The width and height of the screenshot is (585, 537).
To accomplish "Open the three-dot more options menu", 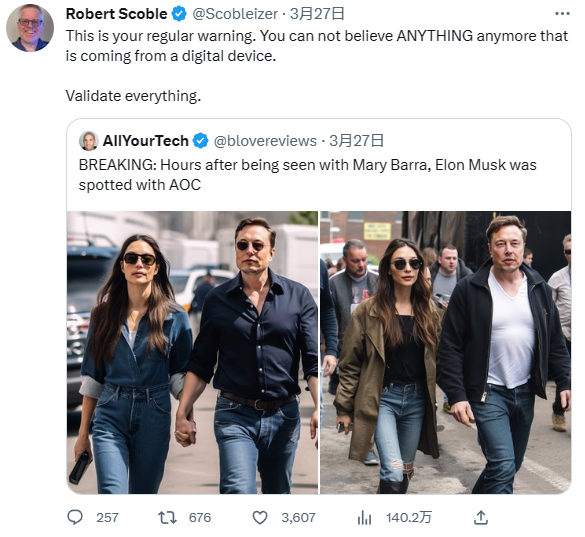I will (x=562, y=14).
